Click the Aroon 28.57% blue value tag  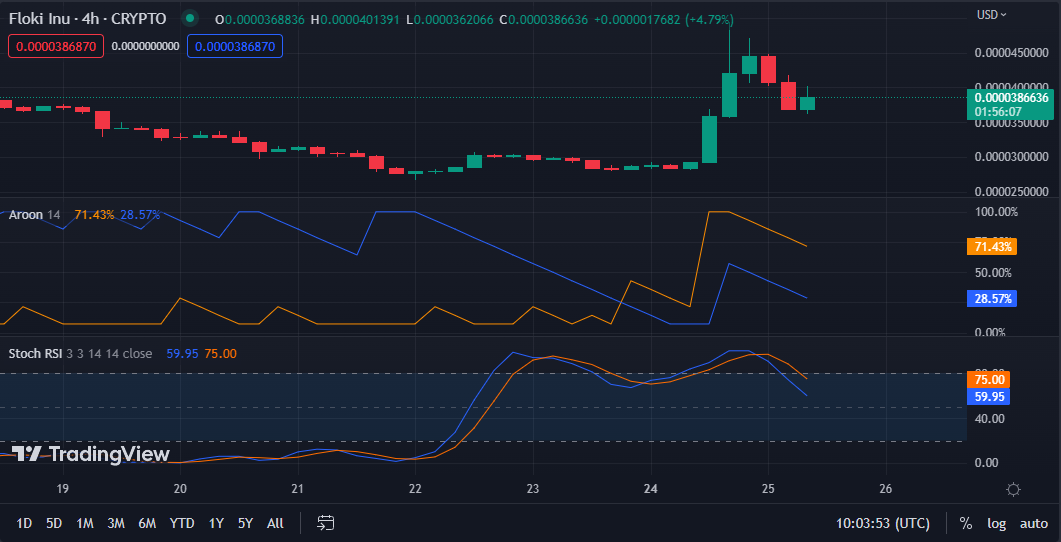pyautogui.click(x=992, y=298)
